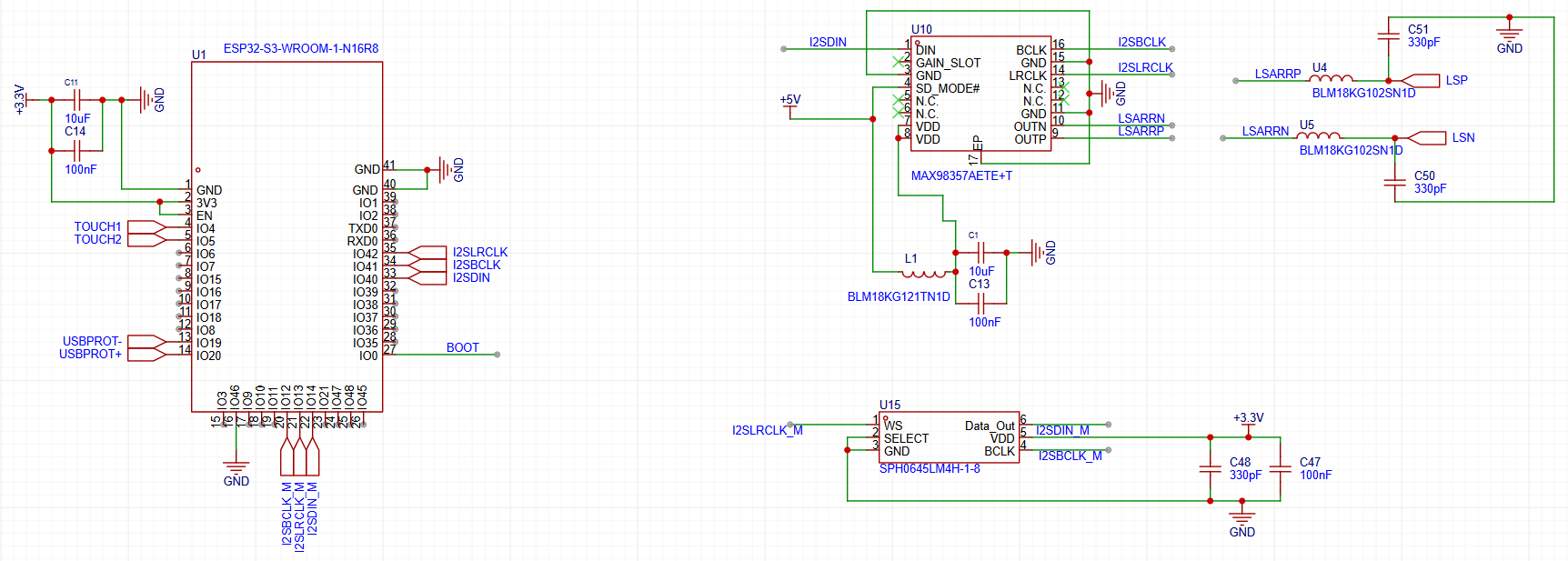
Task: Click the SPH0645LM4H-1-8 part name
Action: [x=930, y=468]
